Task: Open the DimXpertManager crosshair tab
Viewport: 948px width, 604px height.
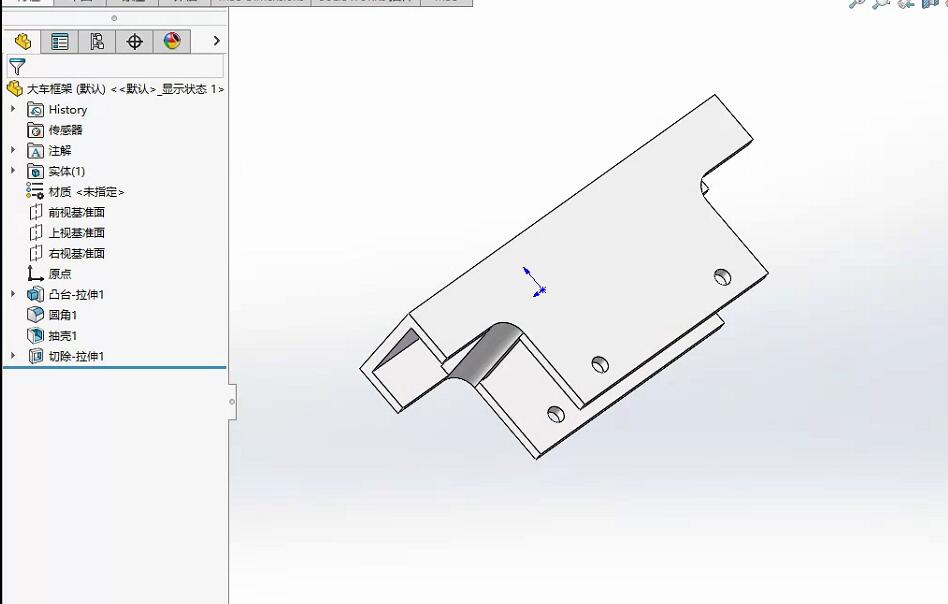Action: coord(134,42)
